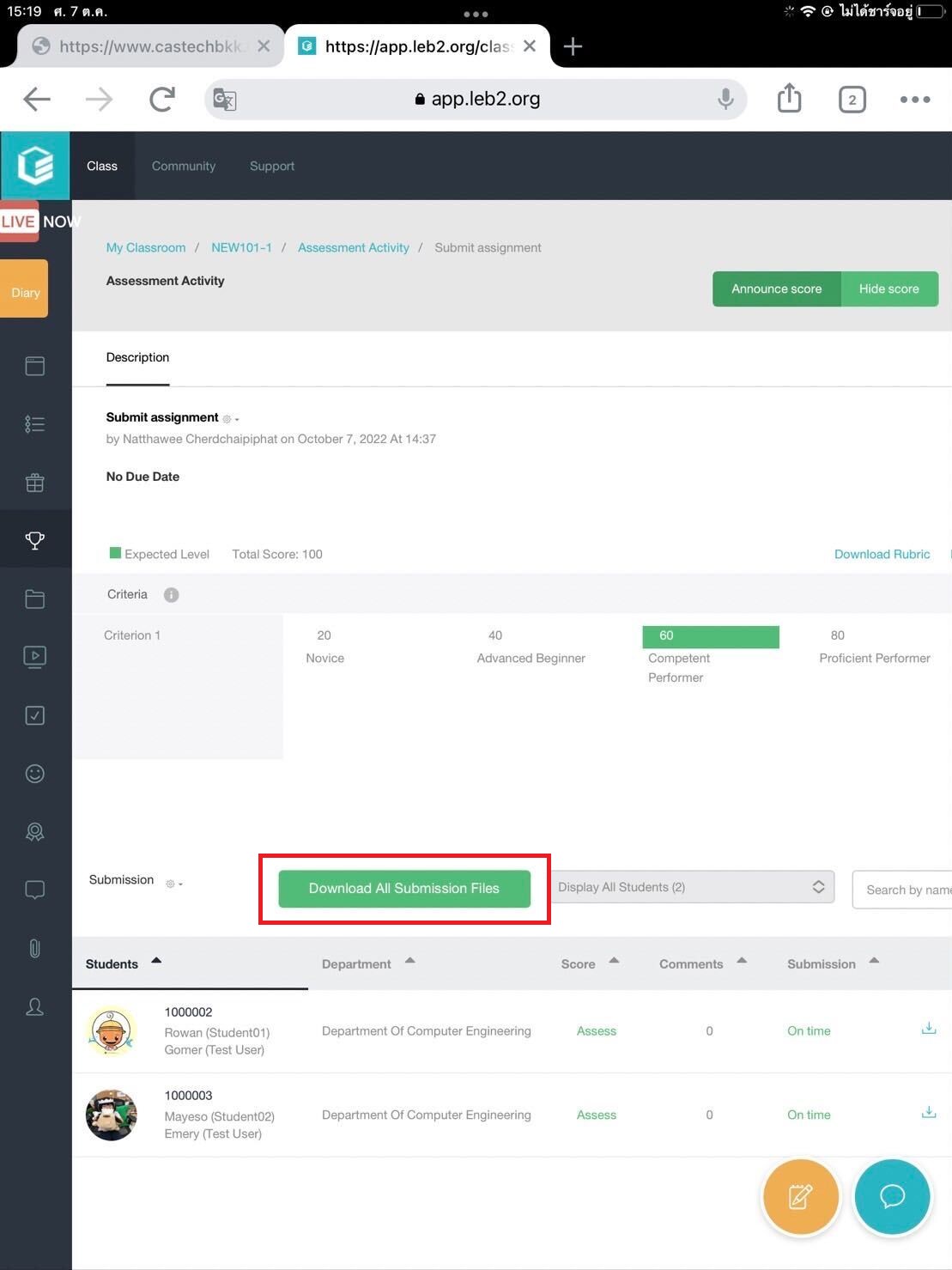952x1270 pixels.
Task: Click the Hide score button
Action: point(889,289)
